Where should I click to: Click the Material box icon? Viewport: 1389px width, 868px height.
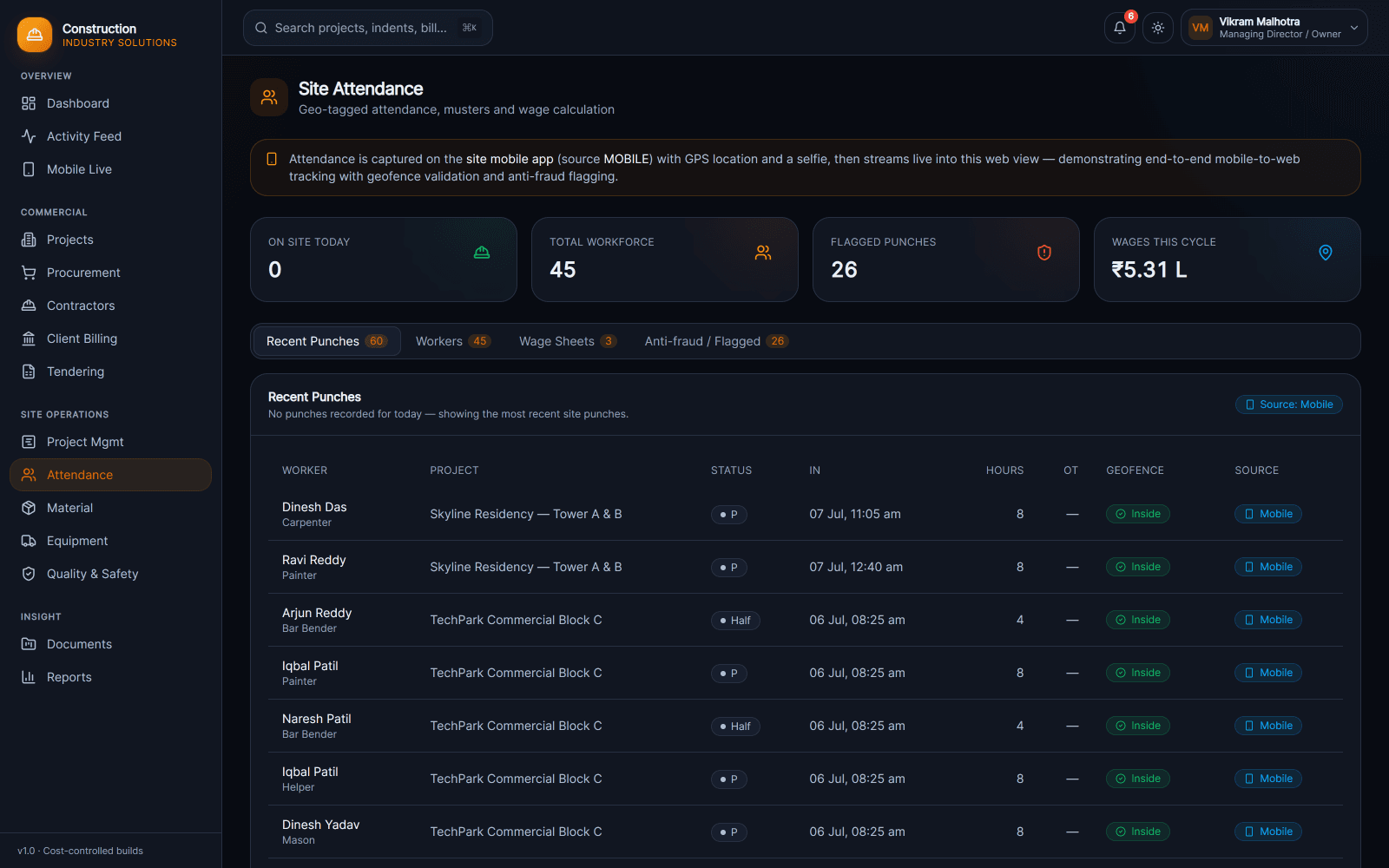29,508
